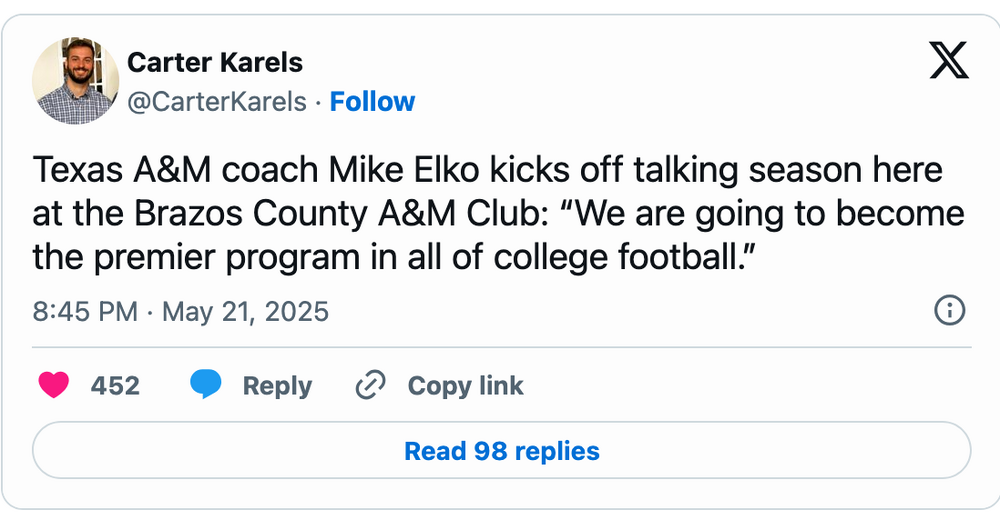The width and height of the screenshot is (1000, 520).
Task: Click the May 21, 2025 date
Action: [245, 312]
